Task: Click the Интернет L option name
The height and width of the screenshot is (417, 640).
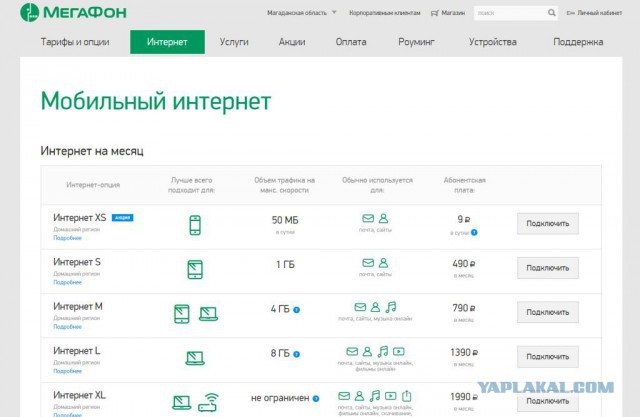Action: point(77,351)
